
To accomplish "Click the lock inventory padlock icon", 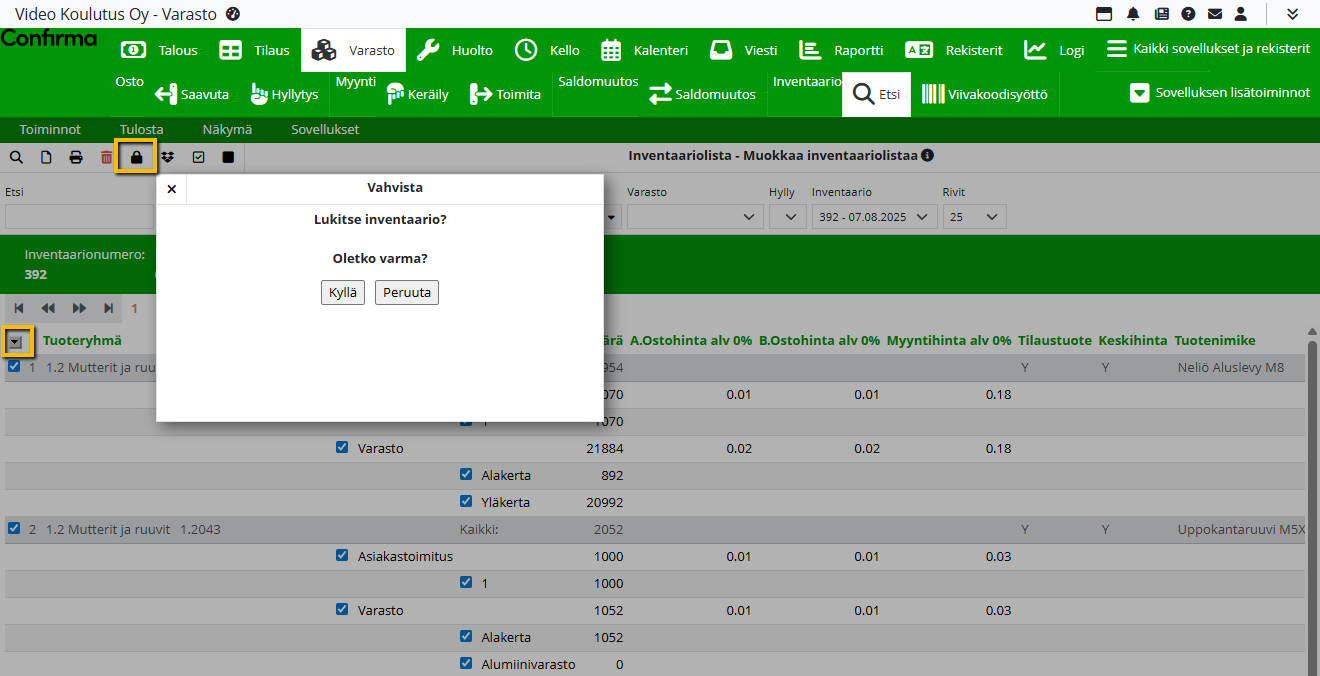I will tap(136, 157).
